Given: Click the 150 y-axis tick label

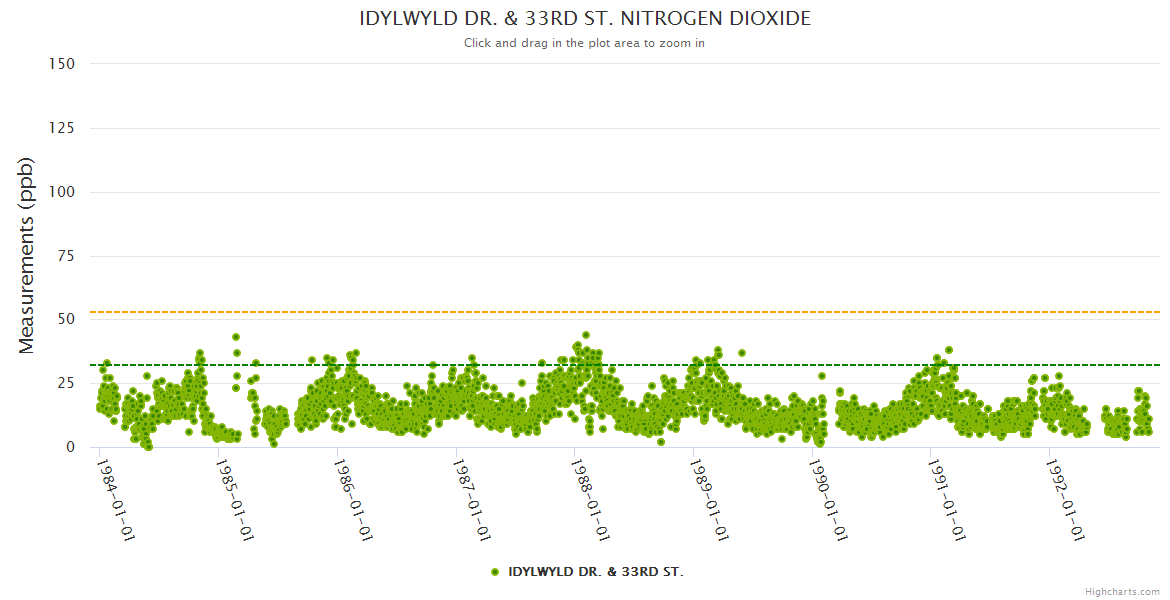Looking at the screenshot, I should (62, 64).
